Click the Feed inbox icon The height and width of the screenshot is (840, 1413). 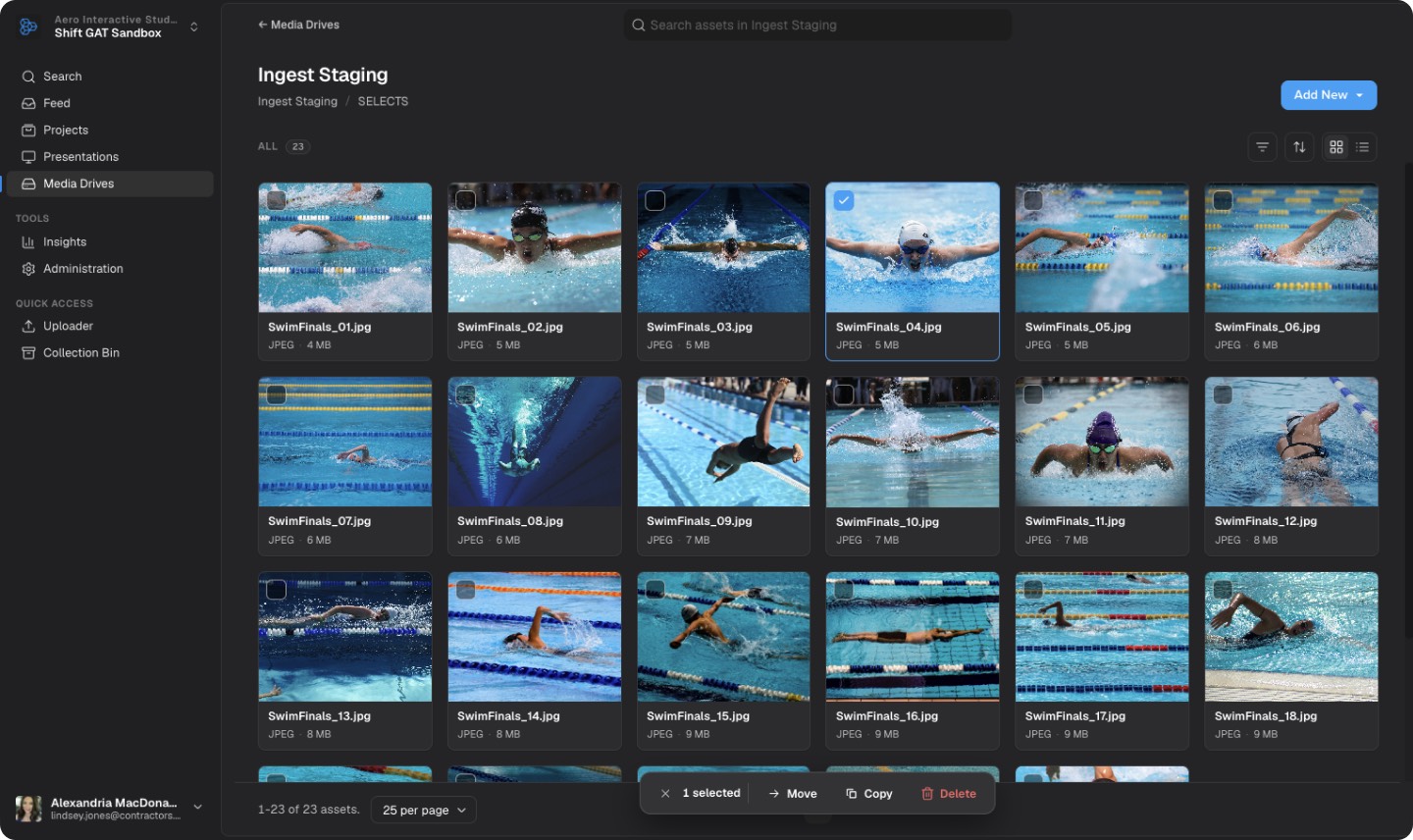[28, 103]
